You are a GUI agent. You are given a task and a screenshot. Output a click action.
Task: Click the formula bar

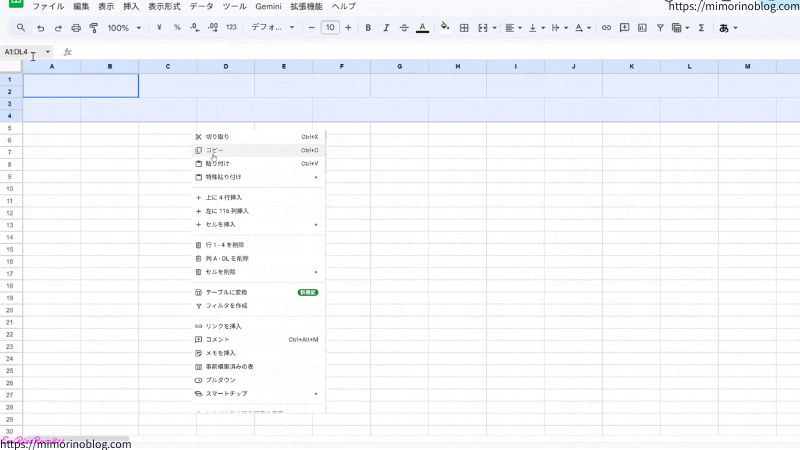coord(434,52)
